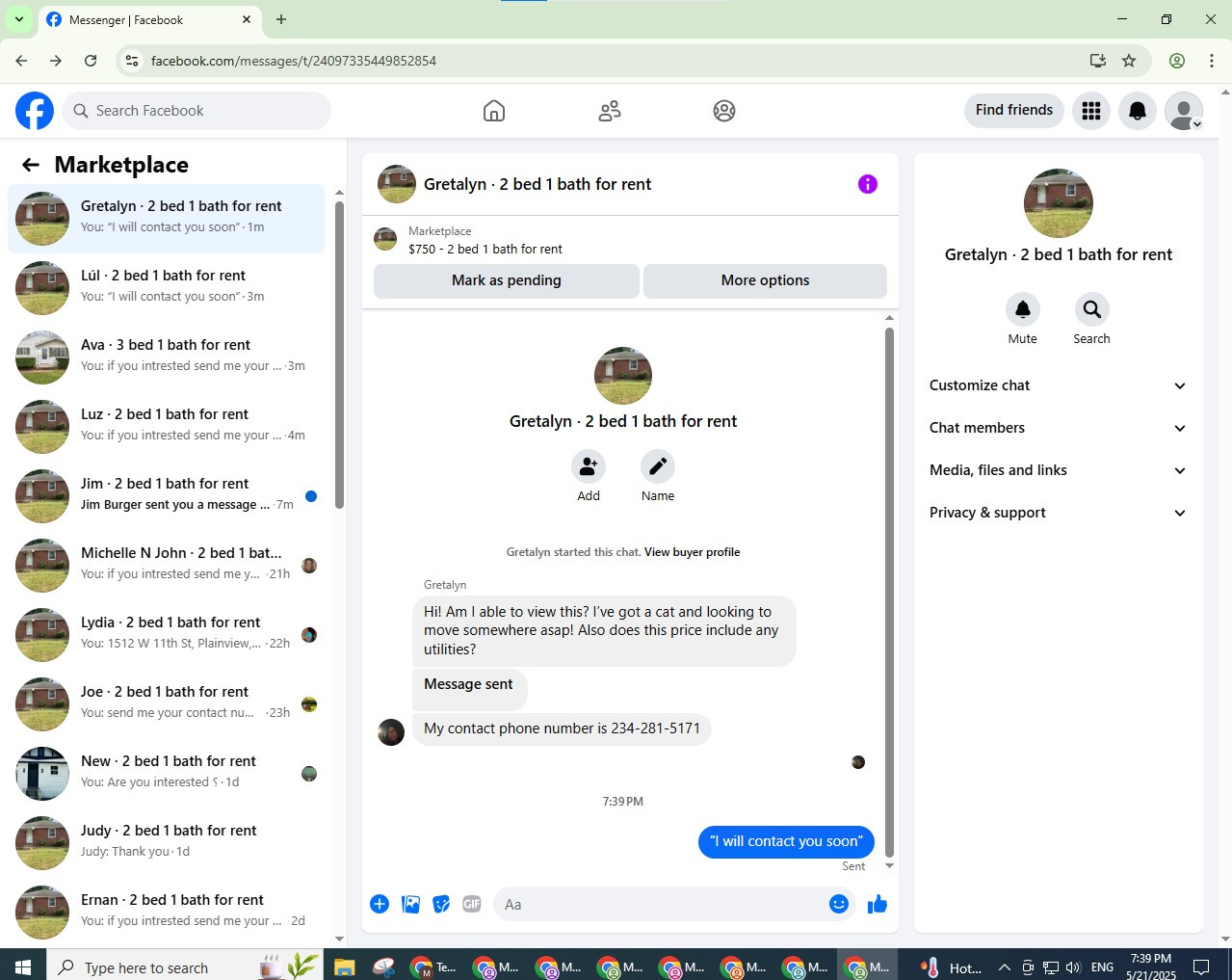The width and height of the screenshot is (1232, 980).
Task: Open the $750 - 2 bed 1 bath listing
Action: click(x=485, y=249)
